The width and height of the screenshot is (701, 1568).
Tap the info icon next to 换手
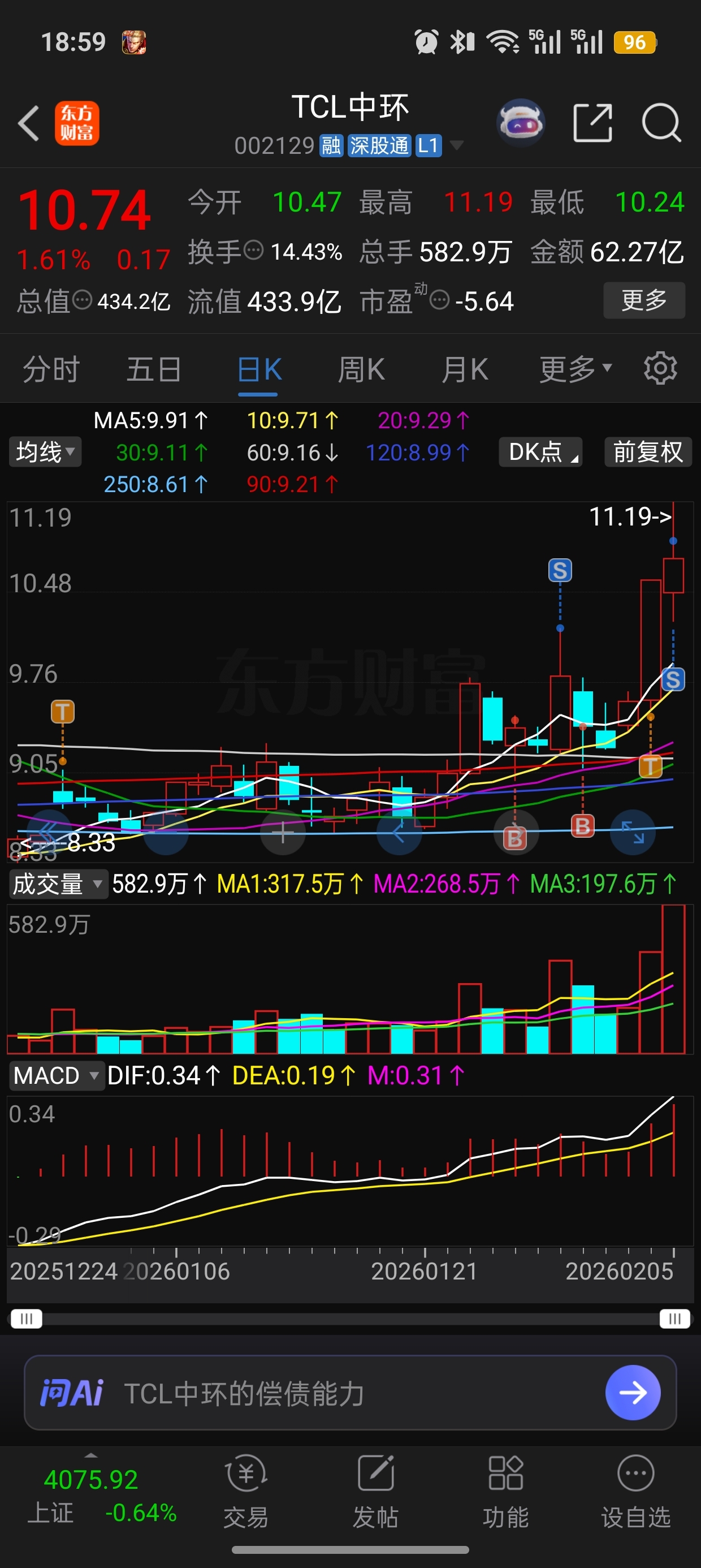tap(253, 250)
